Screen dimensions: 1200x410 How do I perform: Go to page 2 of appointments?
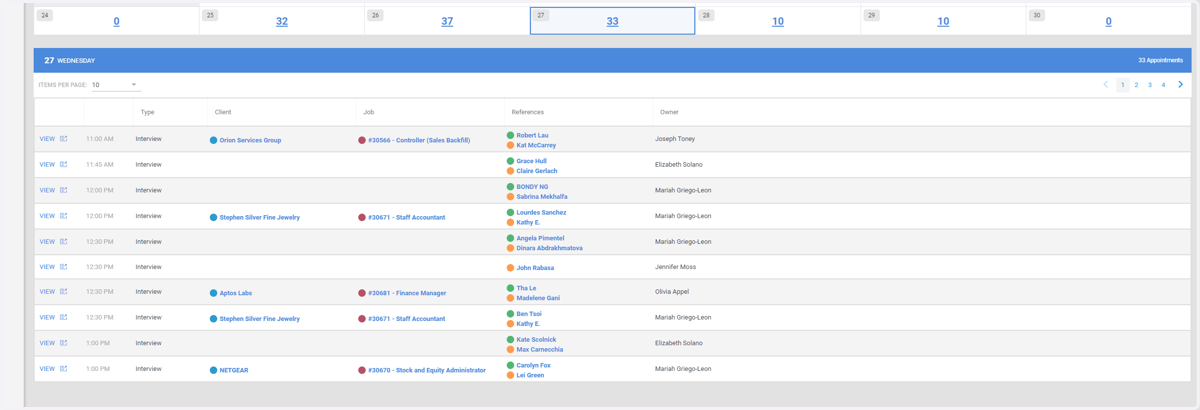point(1136,85)
